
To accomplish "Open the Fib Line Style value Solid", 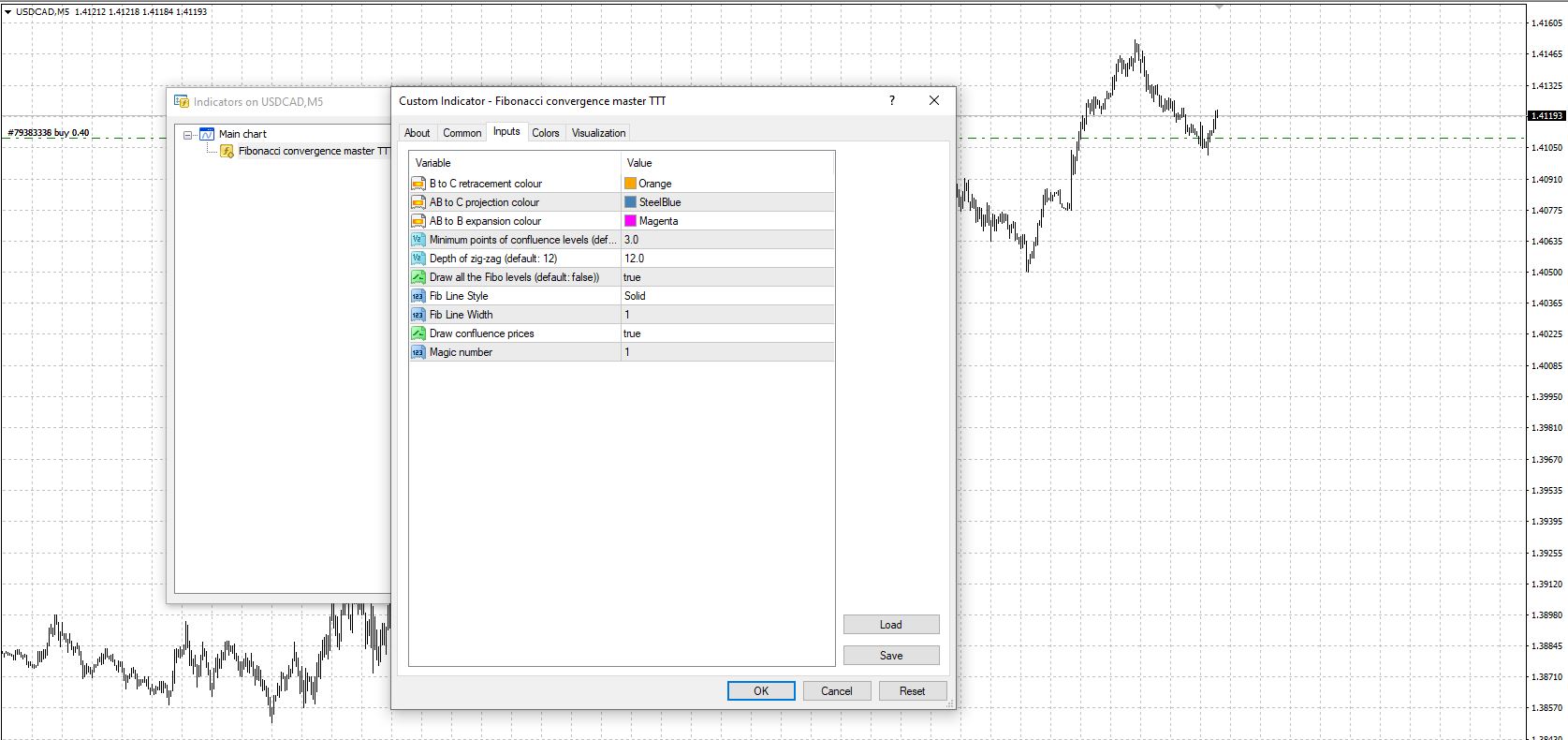I will click(726, 296).
